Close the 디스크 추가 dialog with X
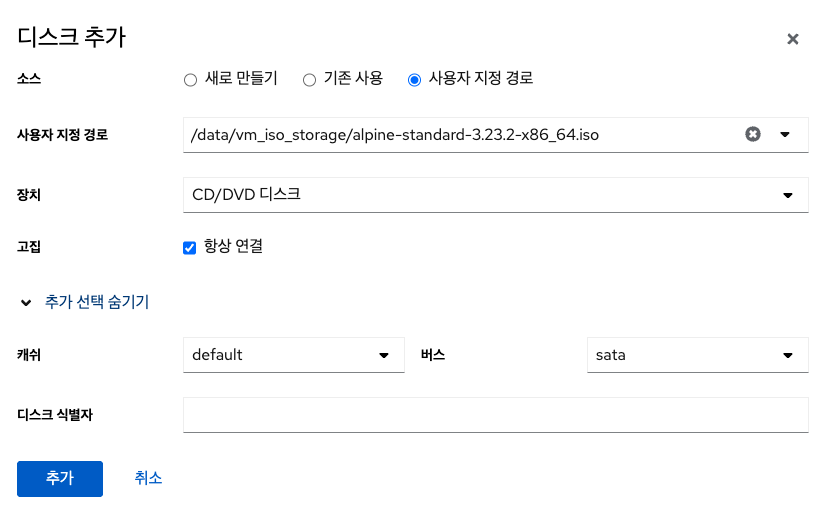The width and height of the screenshot is (825, 519). (792, 39)
